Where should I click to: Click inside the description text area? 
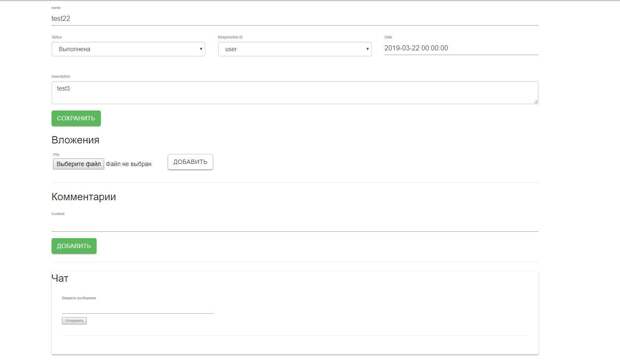coord(295,92)
